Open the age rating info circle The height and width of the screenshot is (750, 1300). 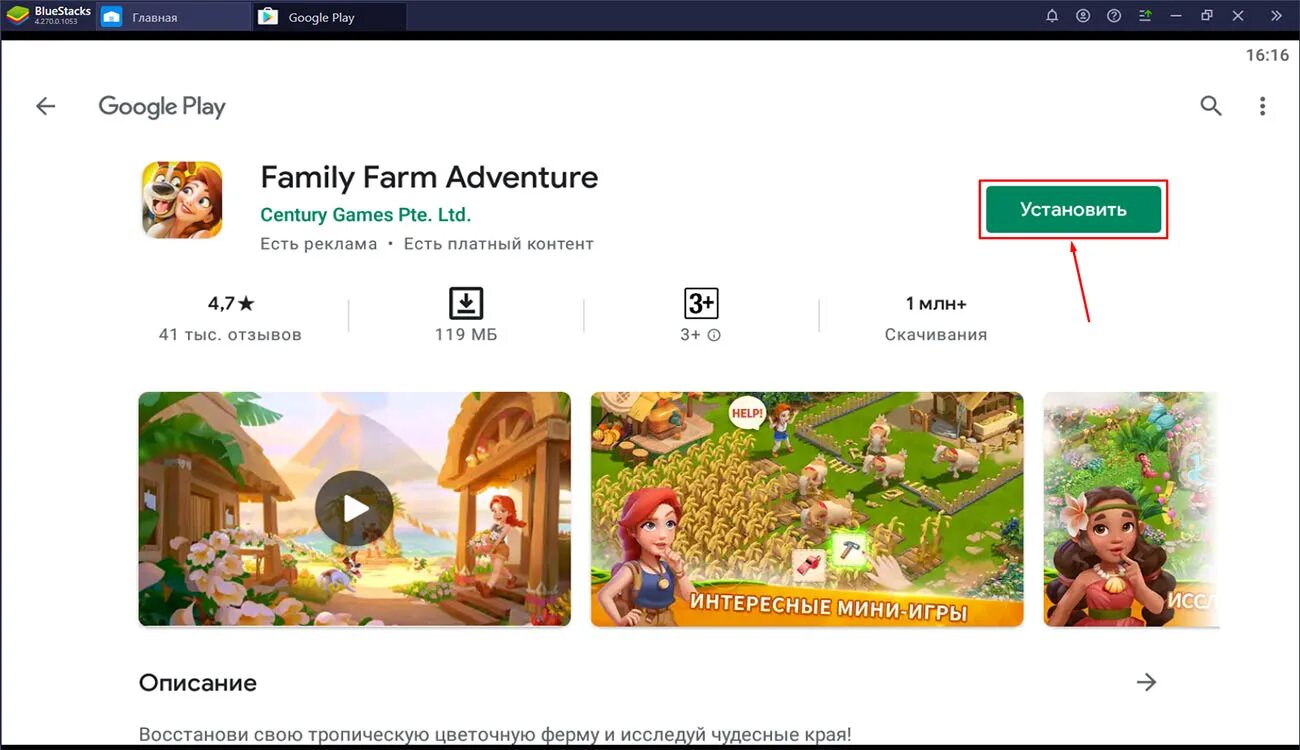[714, 335]
